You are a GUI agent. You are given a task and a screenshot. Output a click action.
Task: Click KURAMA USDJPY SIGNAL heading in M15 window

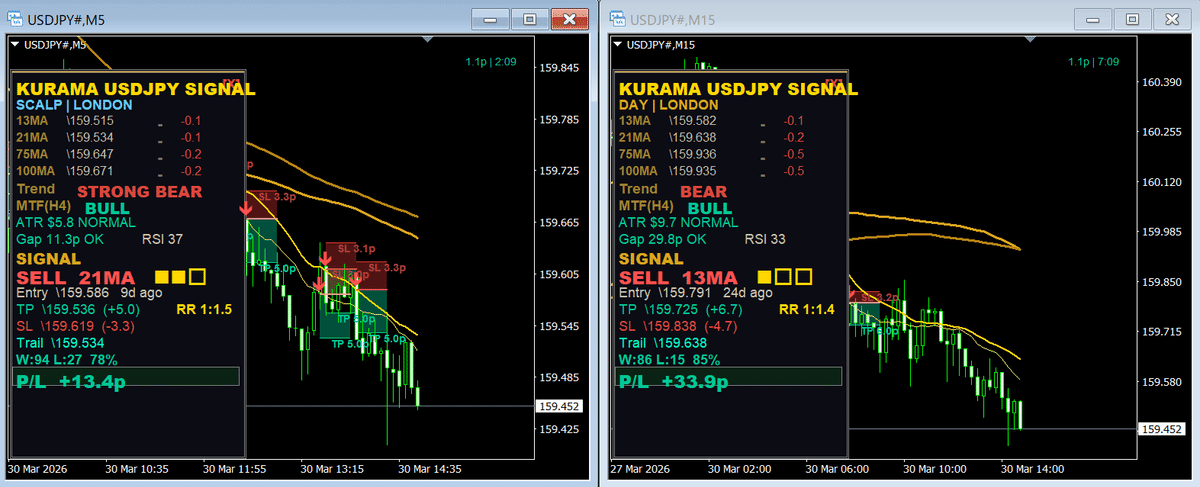click(x=738, y=88)
